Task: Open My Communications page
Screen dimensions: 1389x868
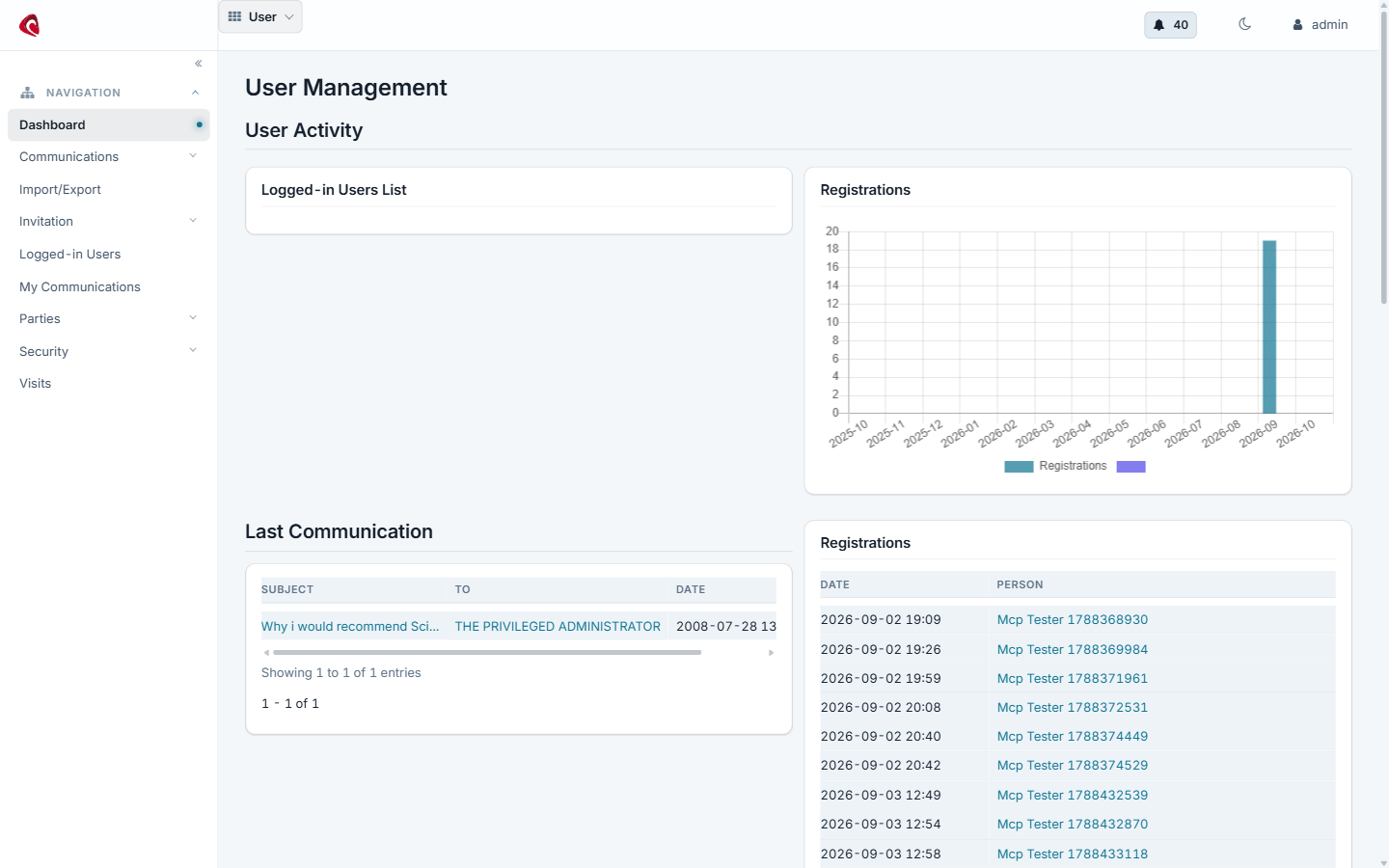Action: [80, 287]
